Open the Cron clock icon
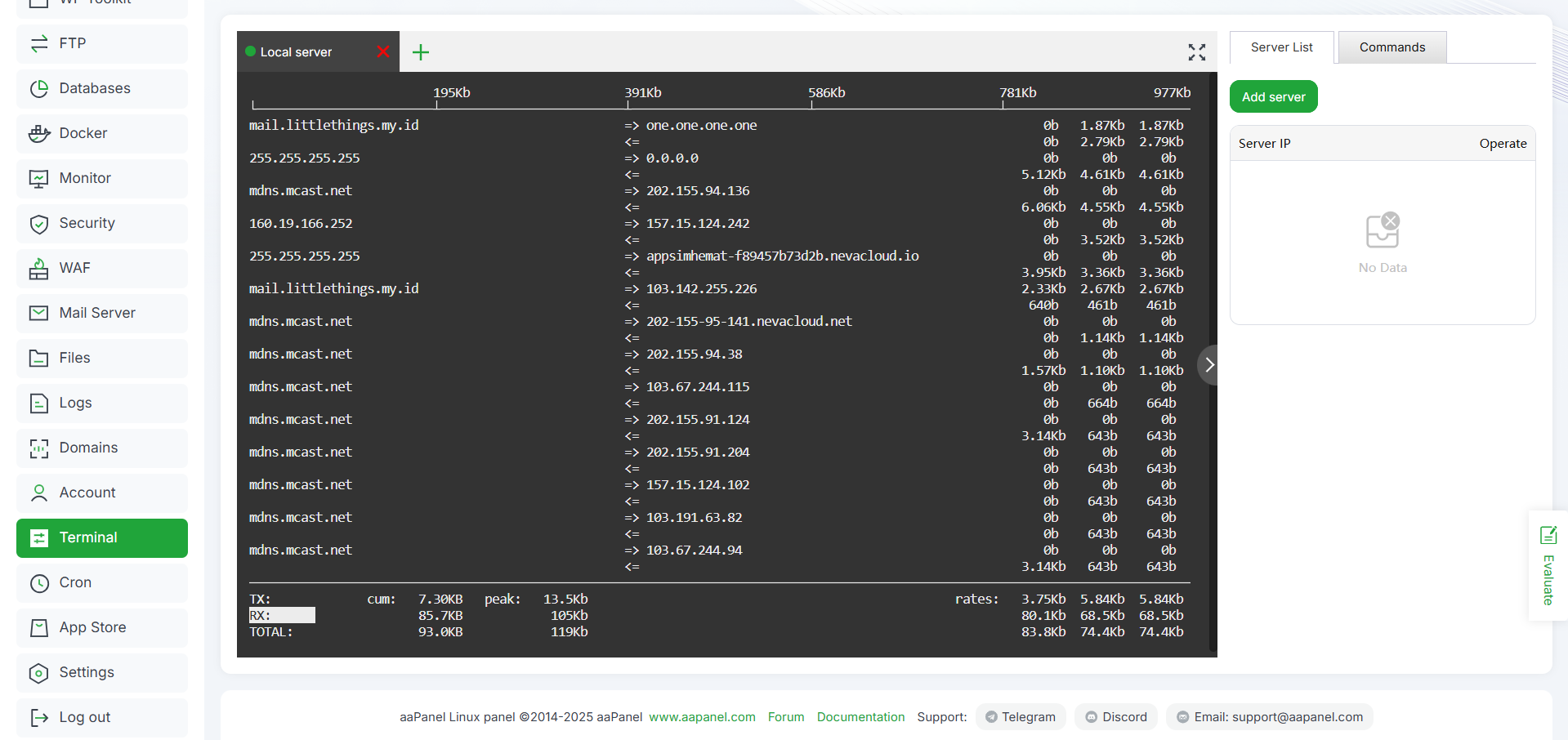1568x740 pixels. tap(39, 582)
